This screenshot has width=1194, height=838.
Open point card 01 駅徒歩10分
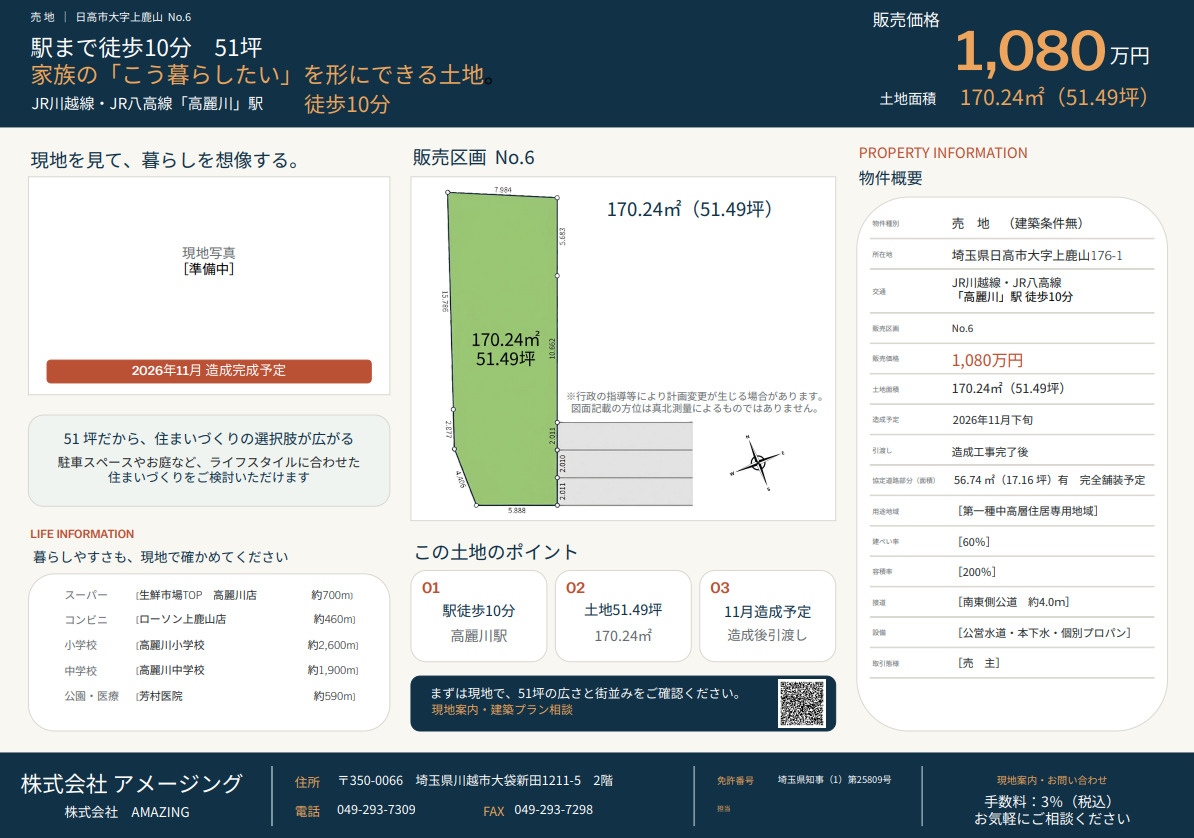(x=478, y=616)
